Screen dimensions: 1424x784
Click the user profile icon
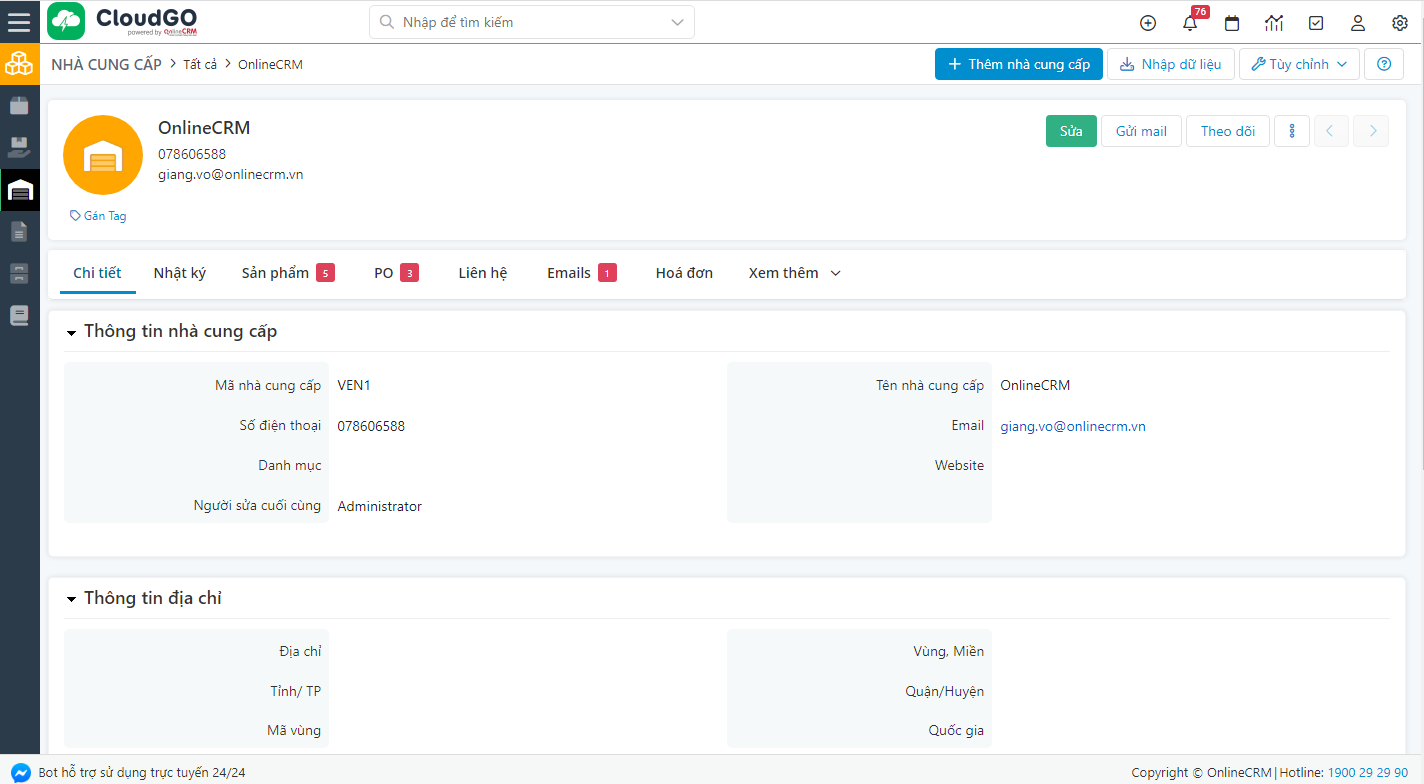point(1358,22)
